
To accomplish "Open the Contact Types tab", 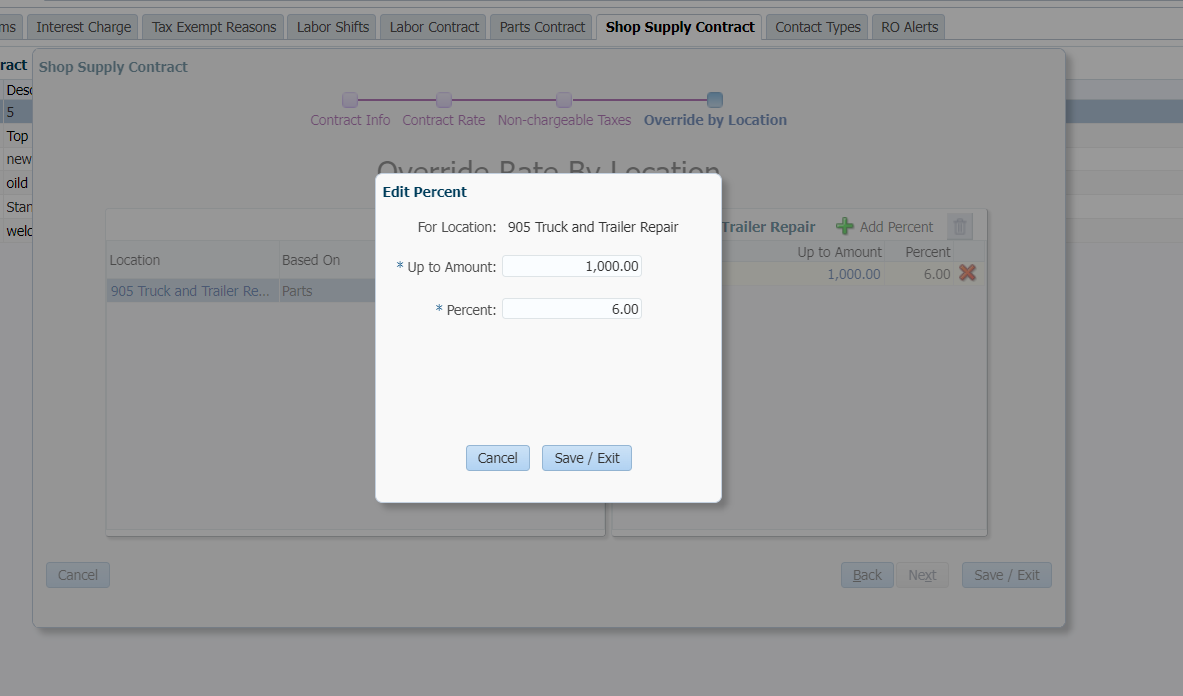I will (x=817, y=27).
